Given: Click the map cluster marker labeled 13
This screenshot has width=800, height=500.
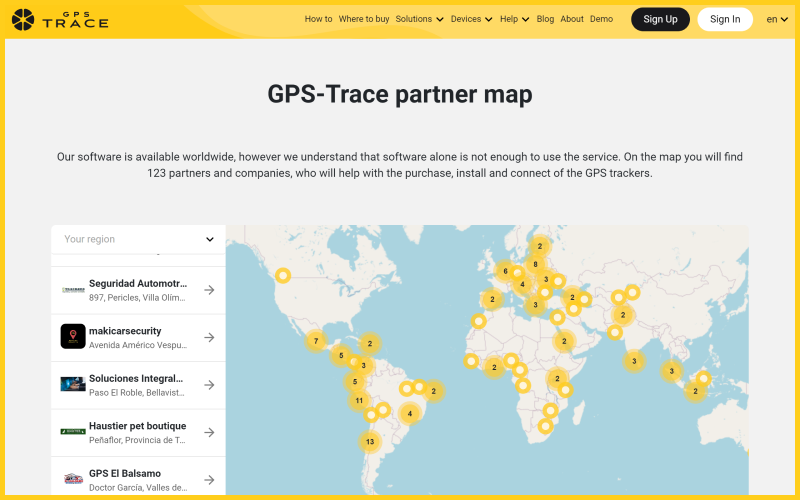Looking at the screenshot, I should [370, 441].
